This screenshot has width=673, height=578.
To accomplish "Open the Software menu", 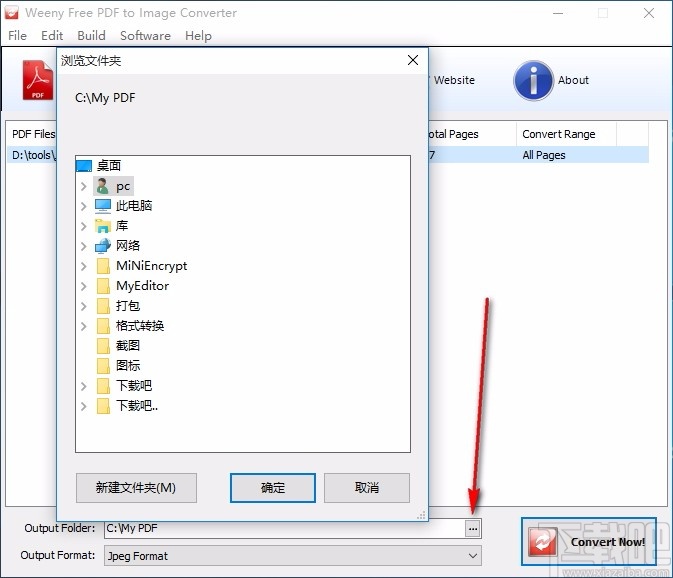I will coord(146,36).
